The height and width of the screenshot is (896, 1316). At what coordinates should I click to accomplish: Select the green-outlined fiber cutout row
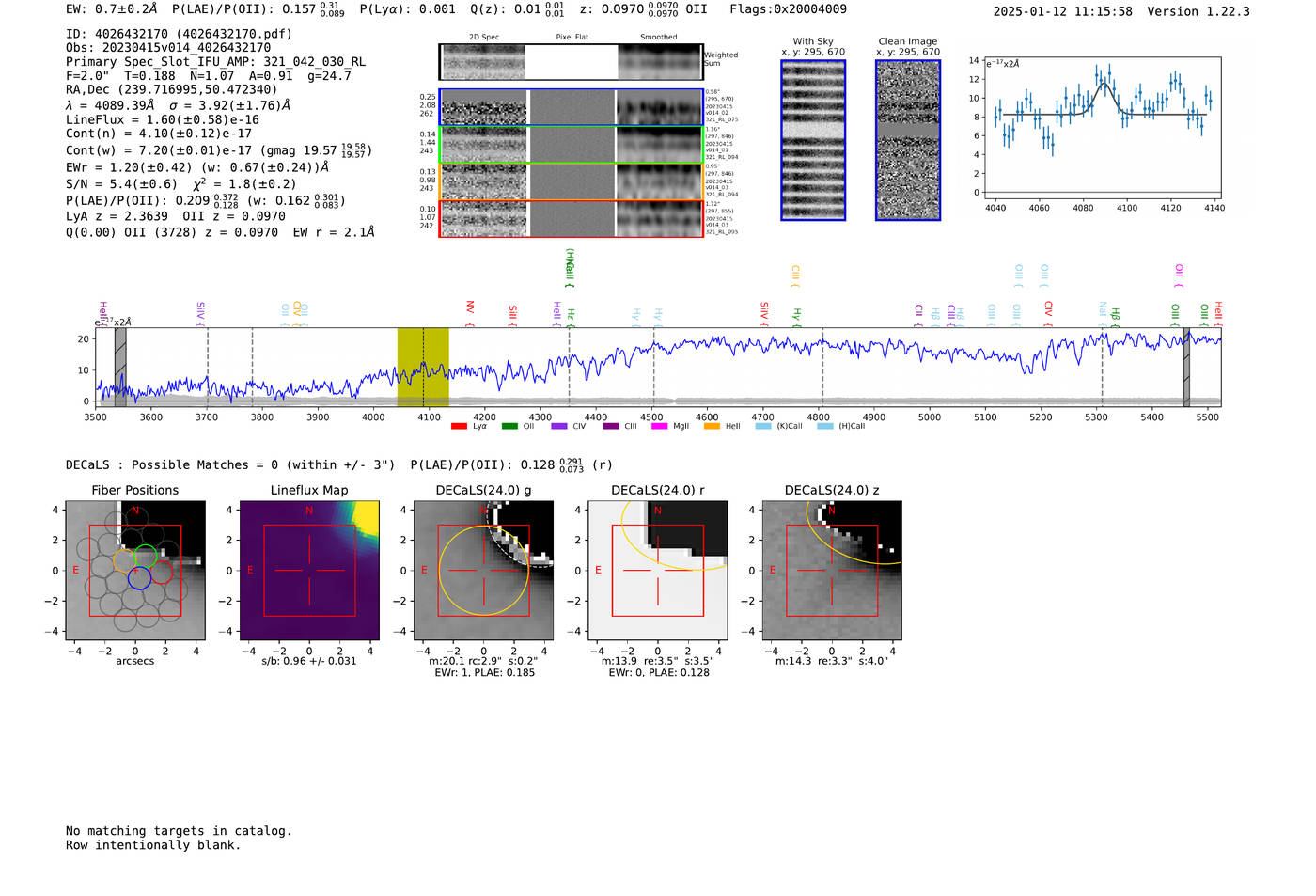[x=572, y=145]
